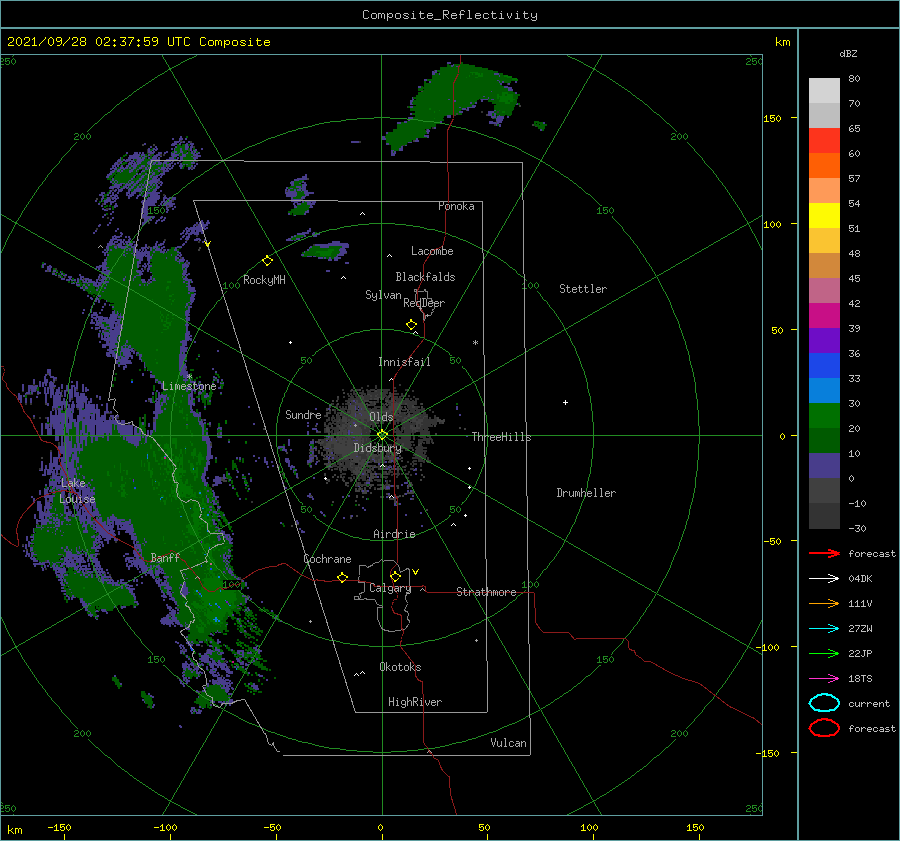Click the cyan 27ZW arrow icon

coord(824,629)
